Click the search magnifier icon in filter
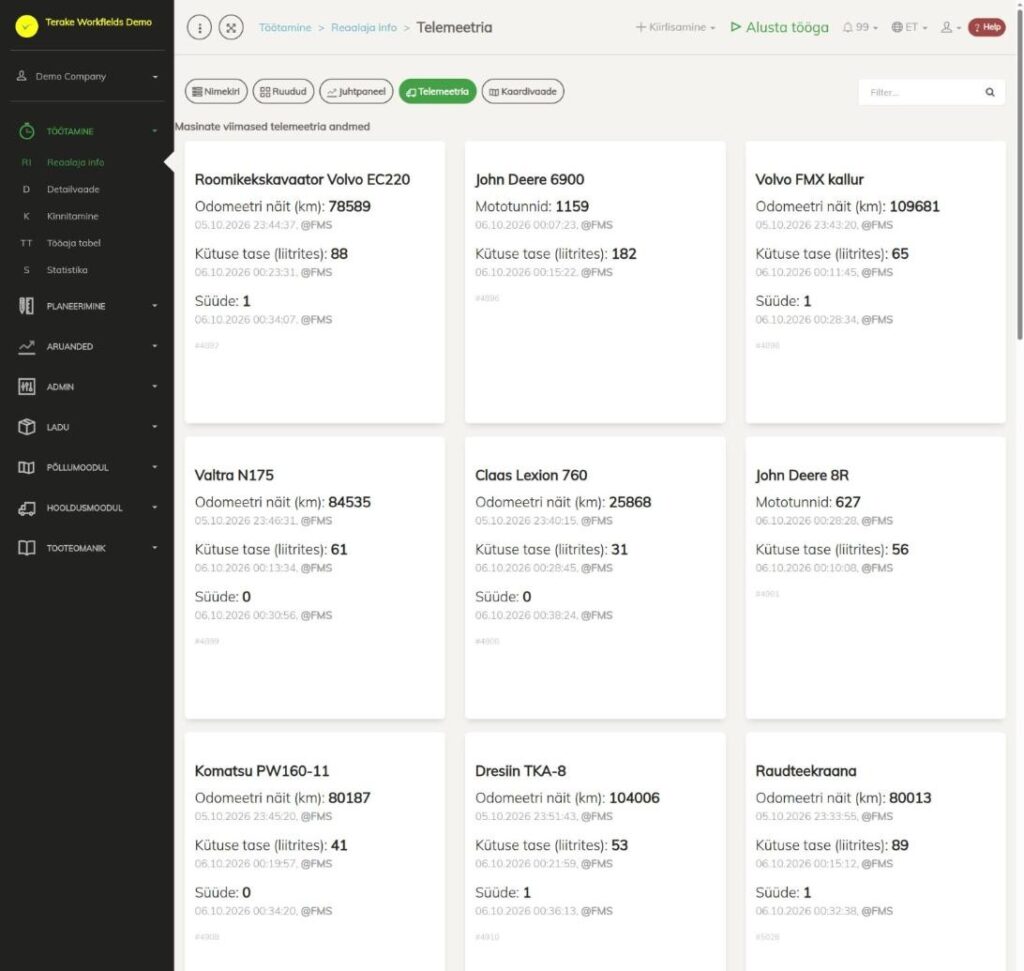This screenshot has height=971, width=1024. click(x=990, y=92)
